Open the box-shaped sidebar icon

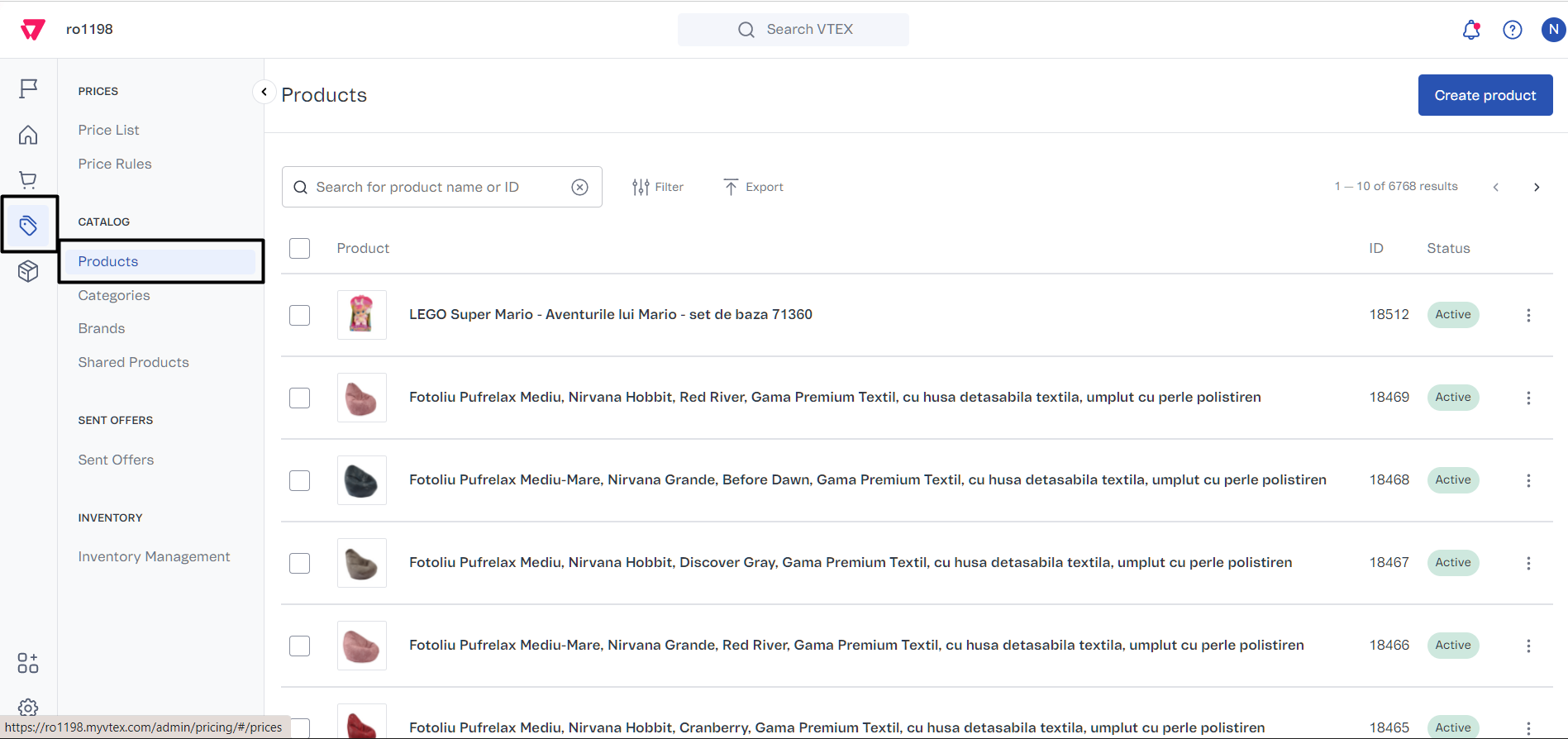[x=28, y=271]
